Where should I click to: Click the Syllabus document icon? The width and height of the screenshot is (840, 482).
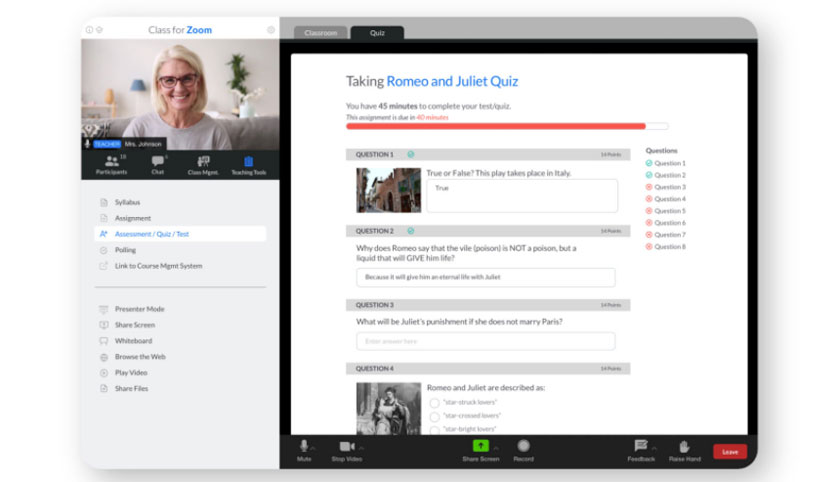coord(104,202)
